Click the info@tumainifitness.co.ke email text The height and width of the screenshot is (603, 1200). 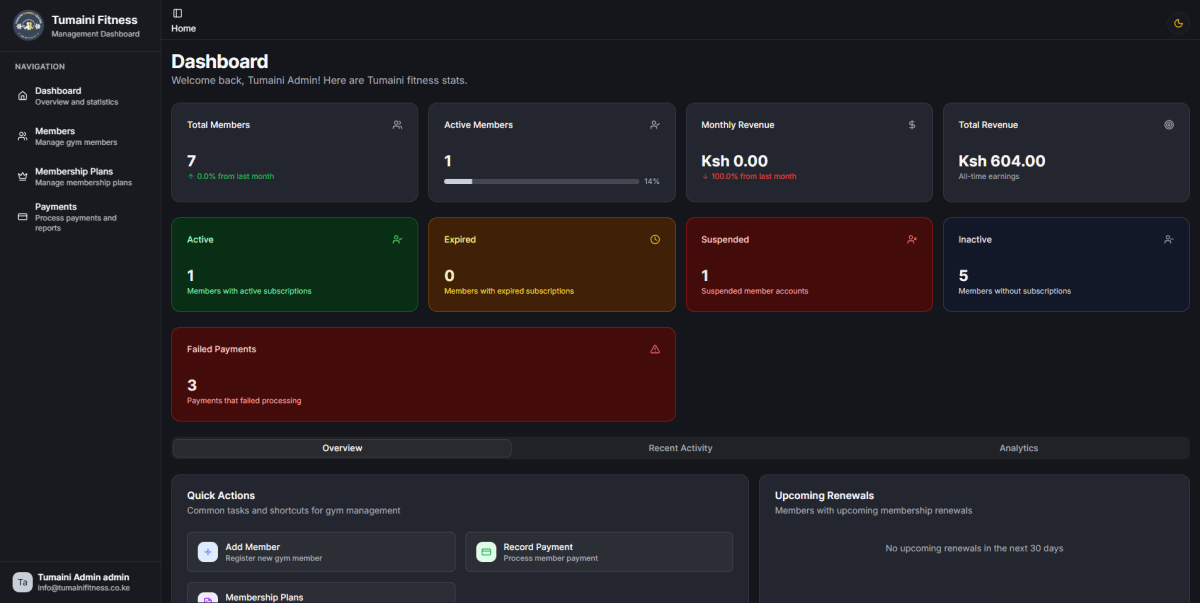tap(84, 588)
